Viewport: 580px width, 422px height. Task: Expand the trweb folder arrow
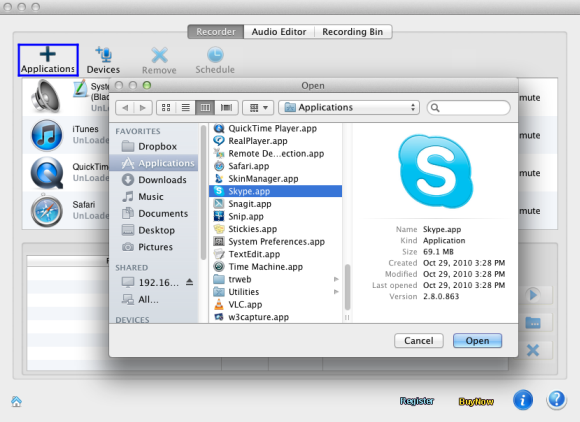pos(336,279)
